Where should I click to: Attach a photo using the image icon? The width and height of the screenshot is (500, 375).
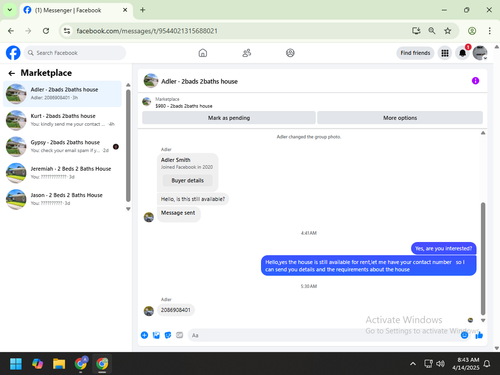(x=156, y=335)
